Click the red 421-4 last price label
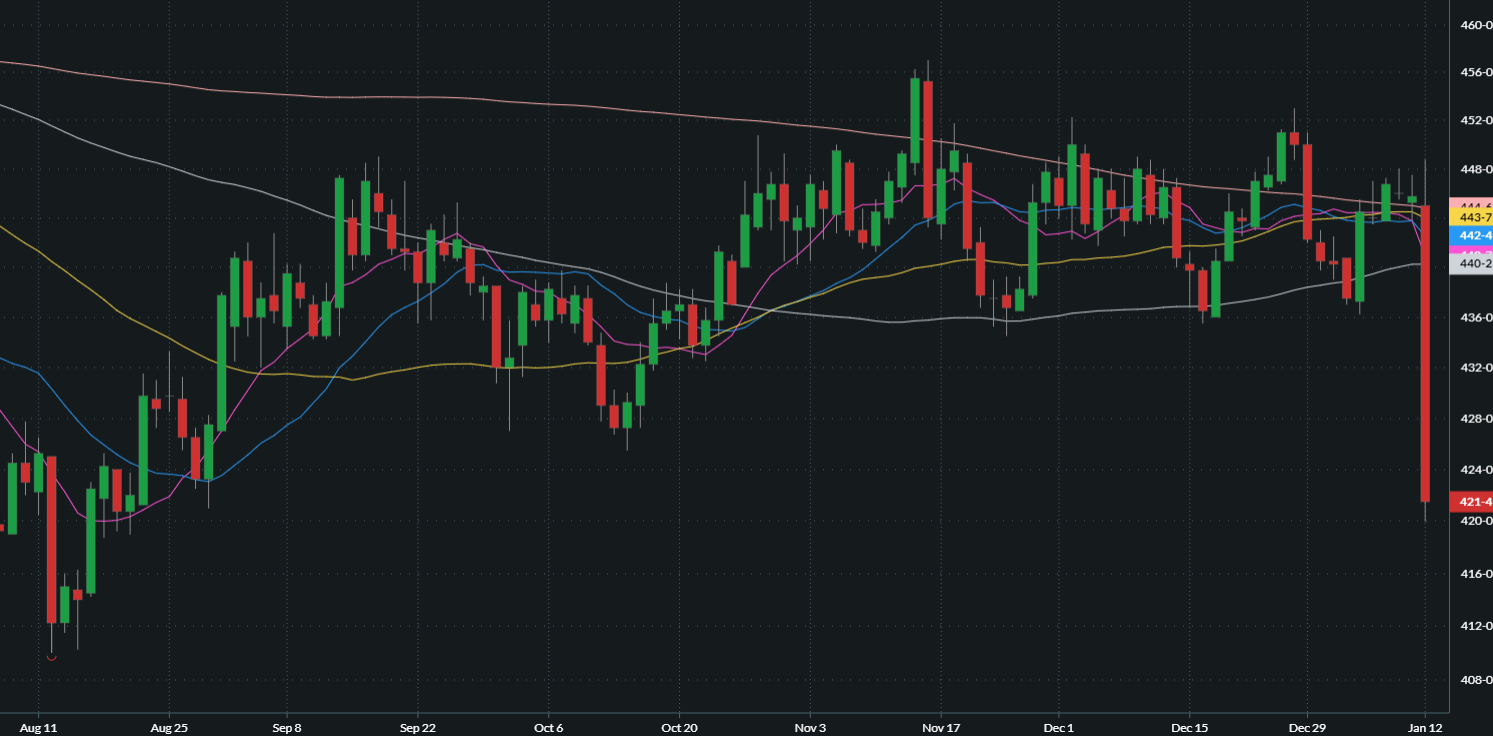1493x736 pixels. tap(1471, 501)
